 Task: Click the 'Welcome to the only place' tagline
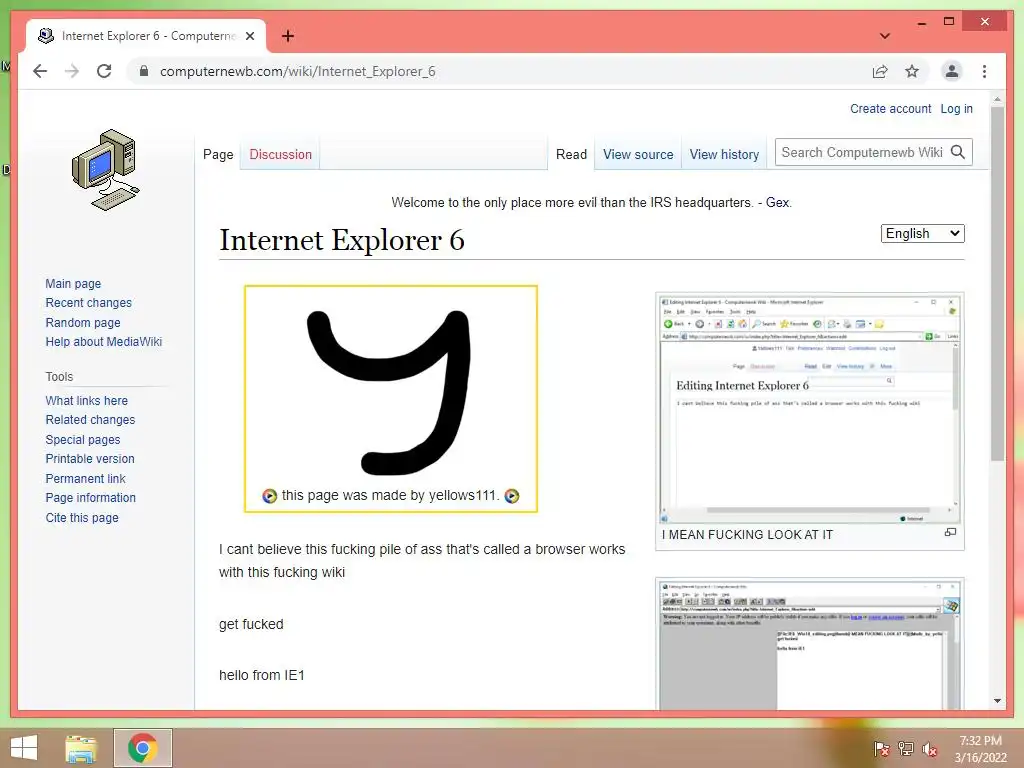591,202
